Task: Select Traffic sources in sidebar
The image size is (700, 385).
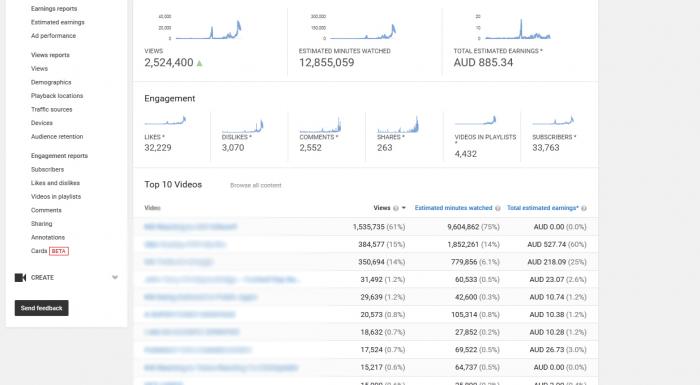Action: coord(51,109)
